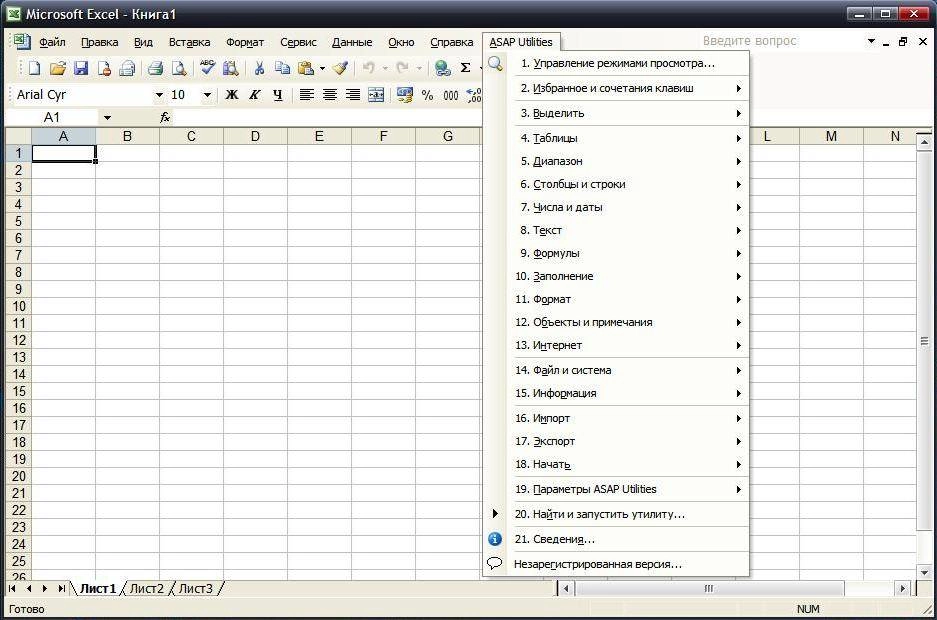The image size is (937, 620).
Task: Click the first sheet navigation arrow
Action: (x=12, y=588)
